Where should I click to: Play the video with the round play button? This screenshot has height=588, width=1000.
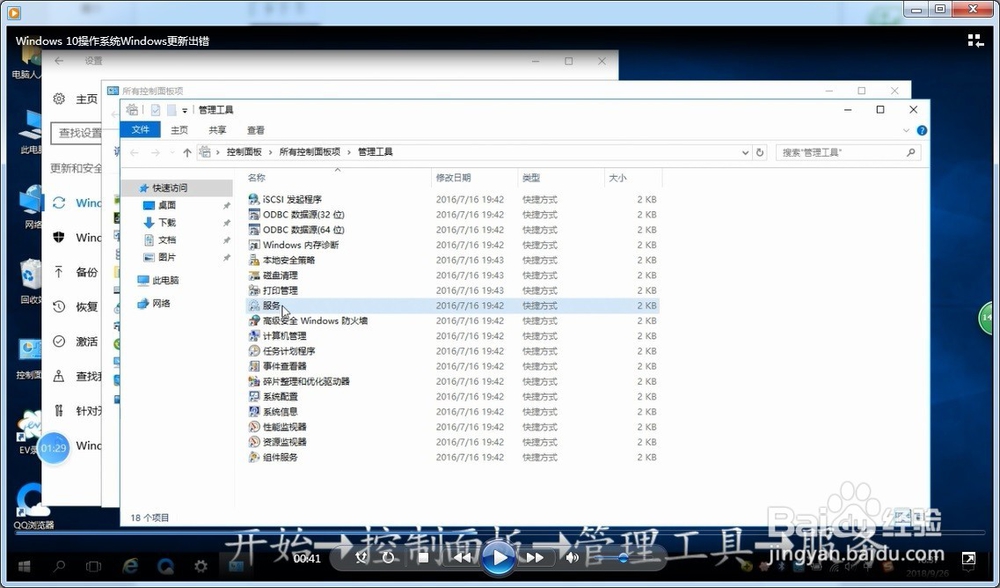coord(498,558)
